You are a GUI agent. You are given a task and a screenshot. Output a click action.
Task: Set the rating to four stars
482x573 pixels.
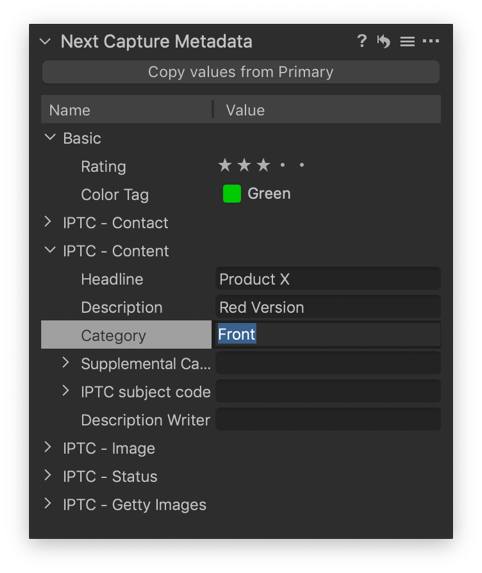[282, 165]
